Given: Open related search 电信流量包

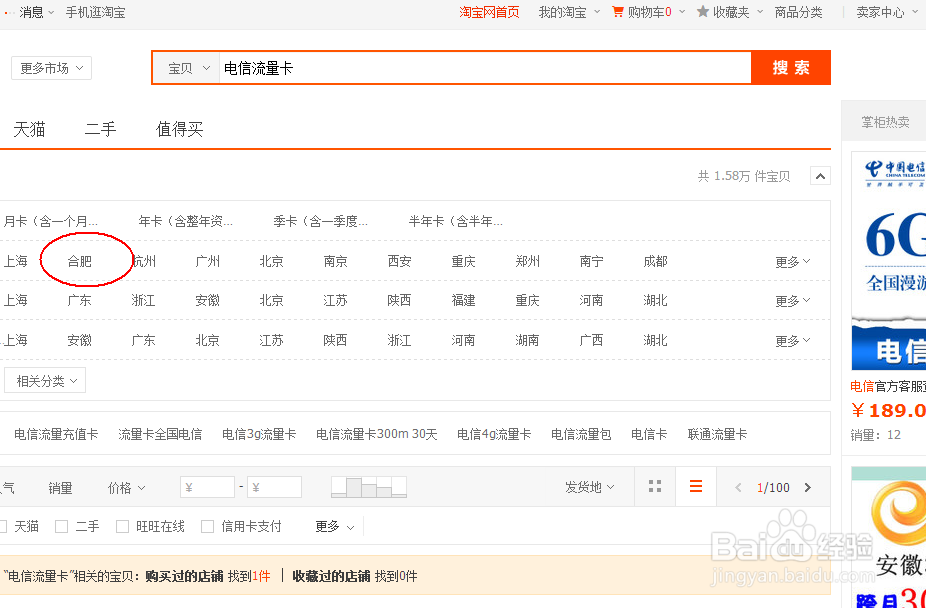Looking at the screenshot, I should tap(581, 434).
